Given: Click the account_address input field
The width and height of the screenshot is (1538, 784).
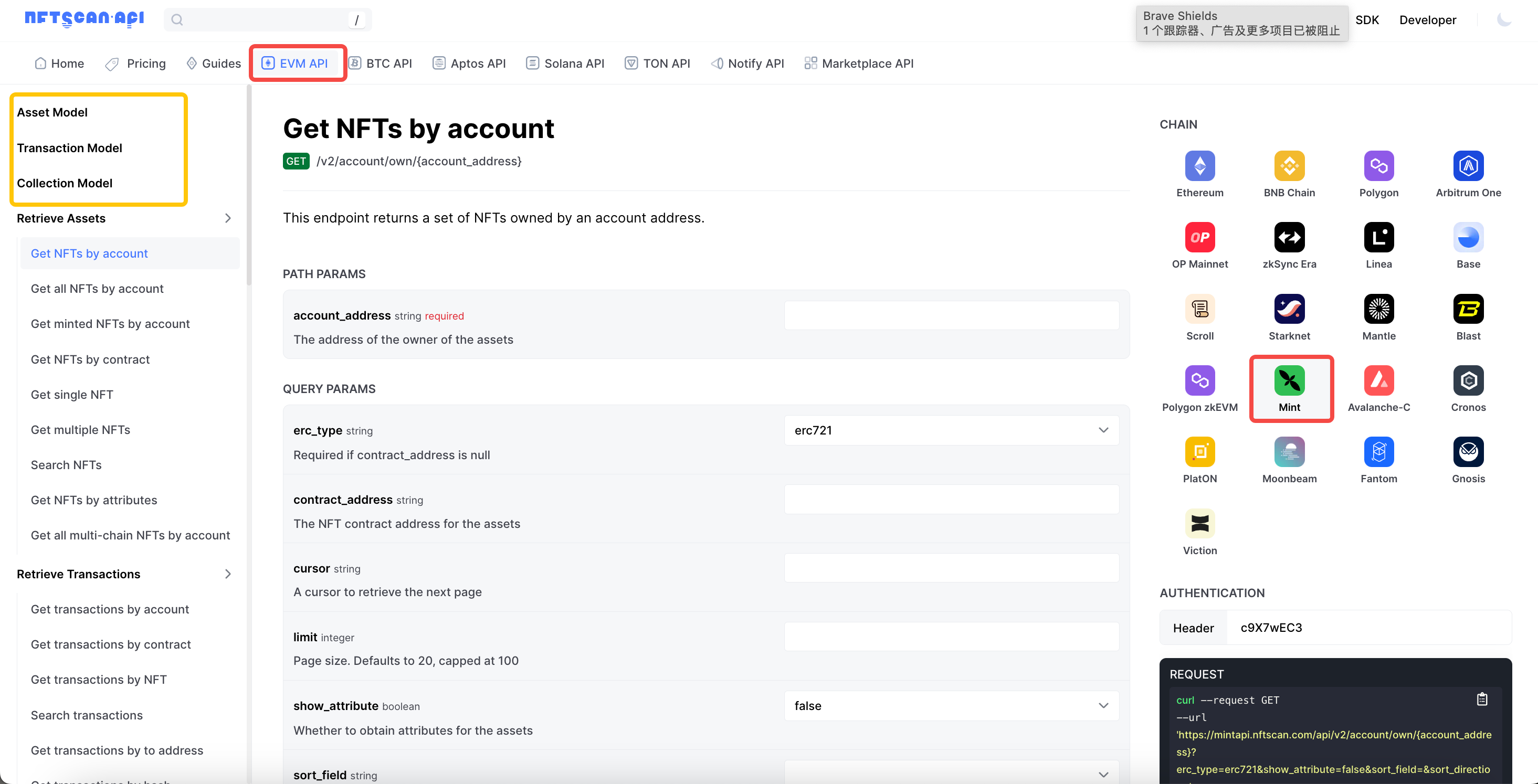Looking at the screenshot, I should [x=951, y=315].
